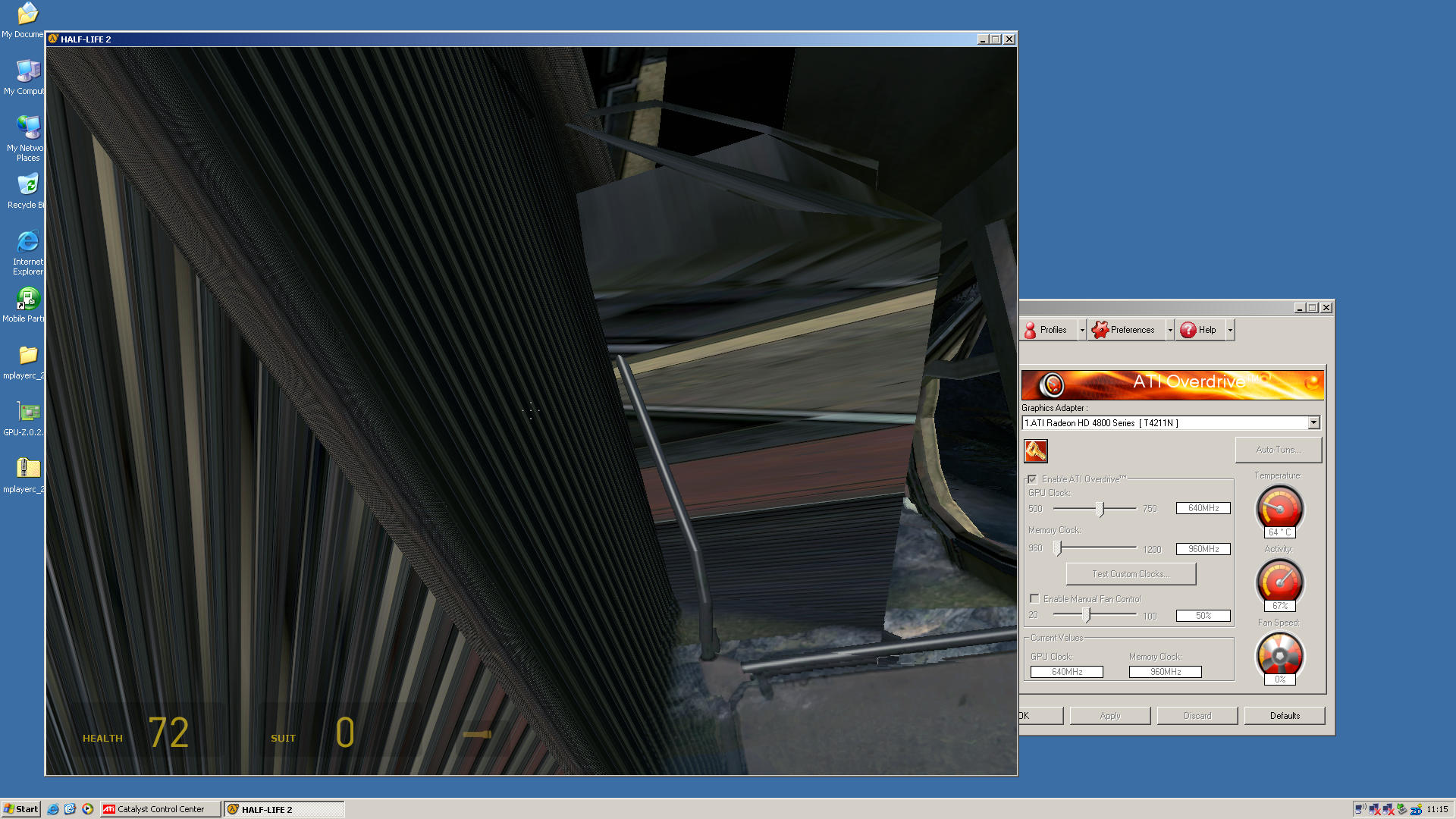Click the GPU Clock slider handle
This screenshot has height=819, width=1456.
pos(1100,509)
